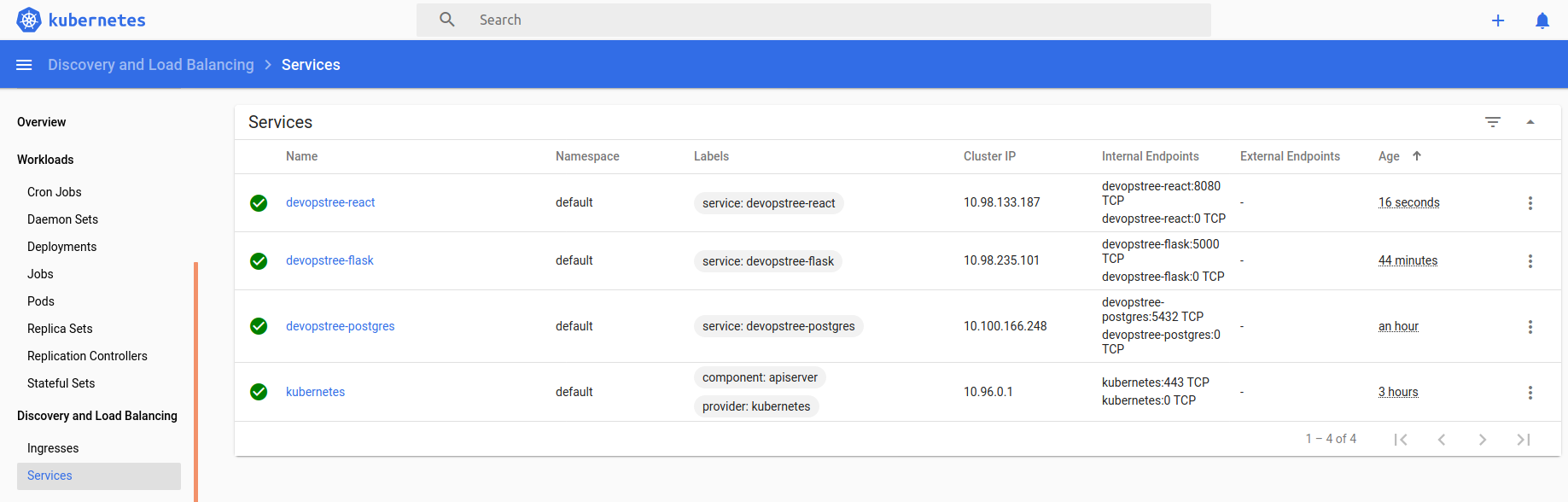Sort table by Name column header
This screenshot has height=502, width=1568.
tap(301, 156)
